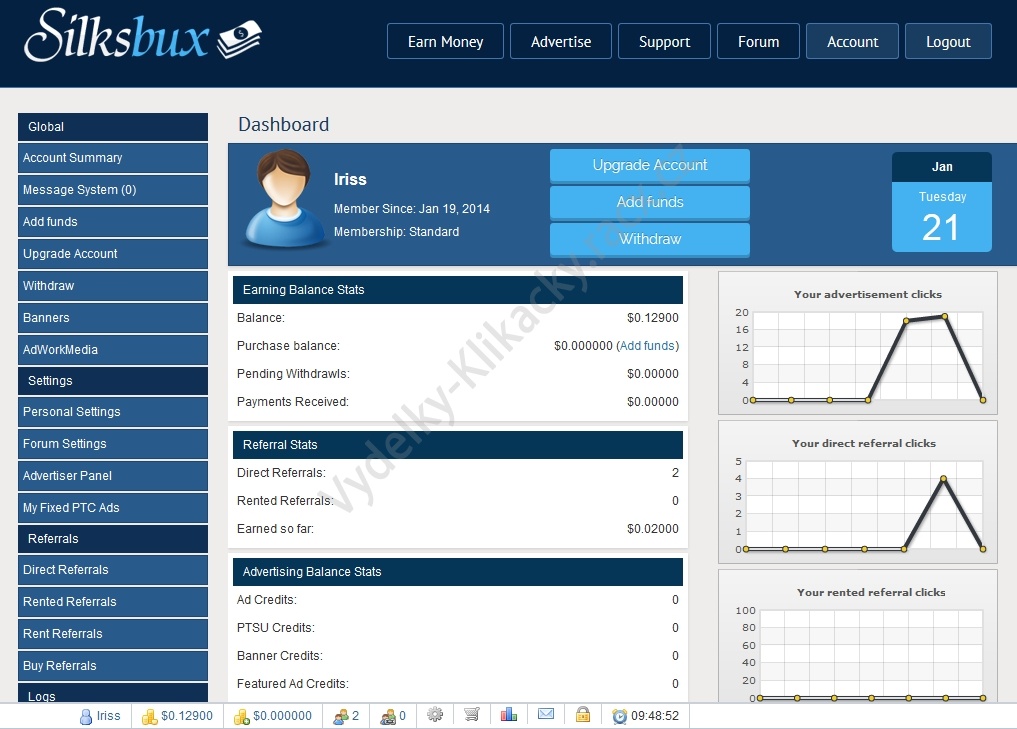Screen dimensions: 1017x729
Task: Open Direct Referrals in the sidebar
Action: coord(113,569)
